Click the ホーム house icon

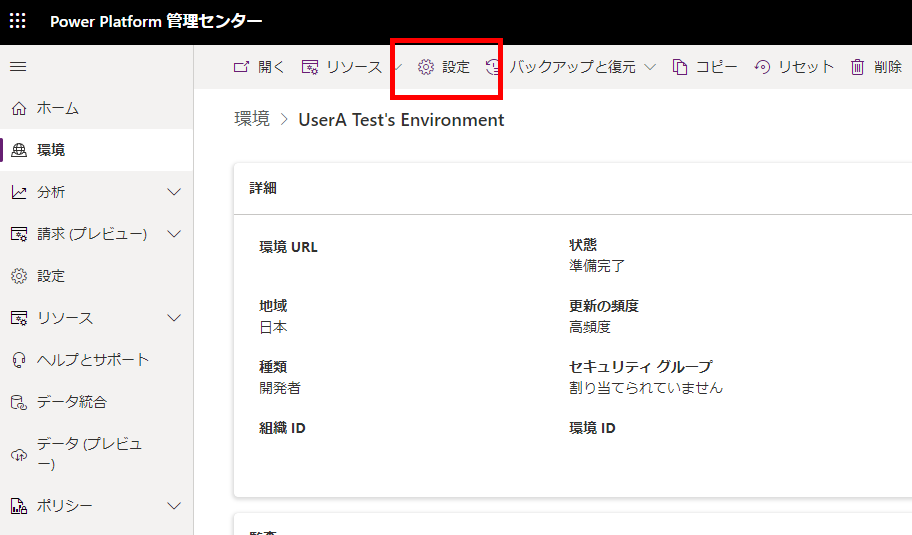point(19,108)
